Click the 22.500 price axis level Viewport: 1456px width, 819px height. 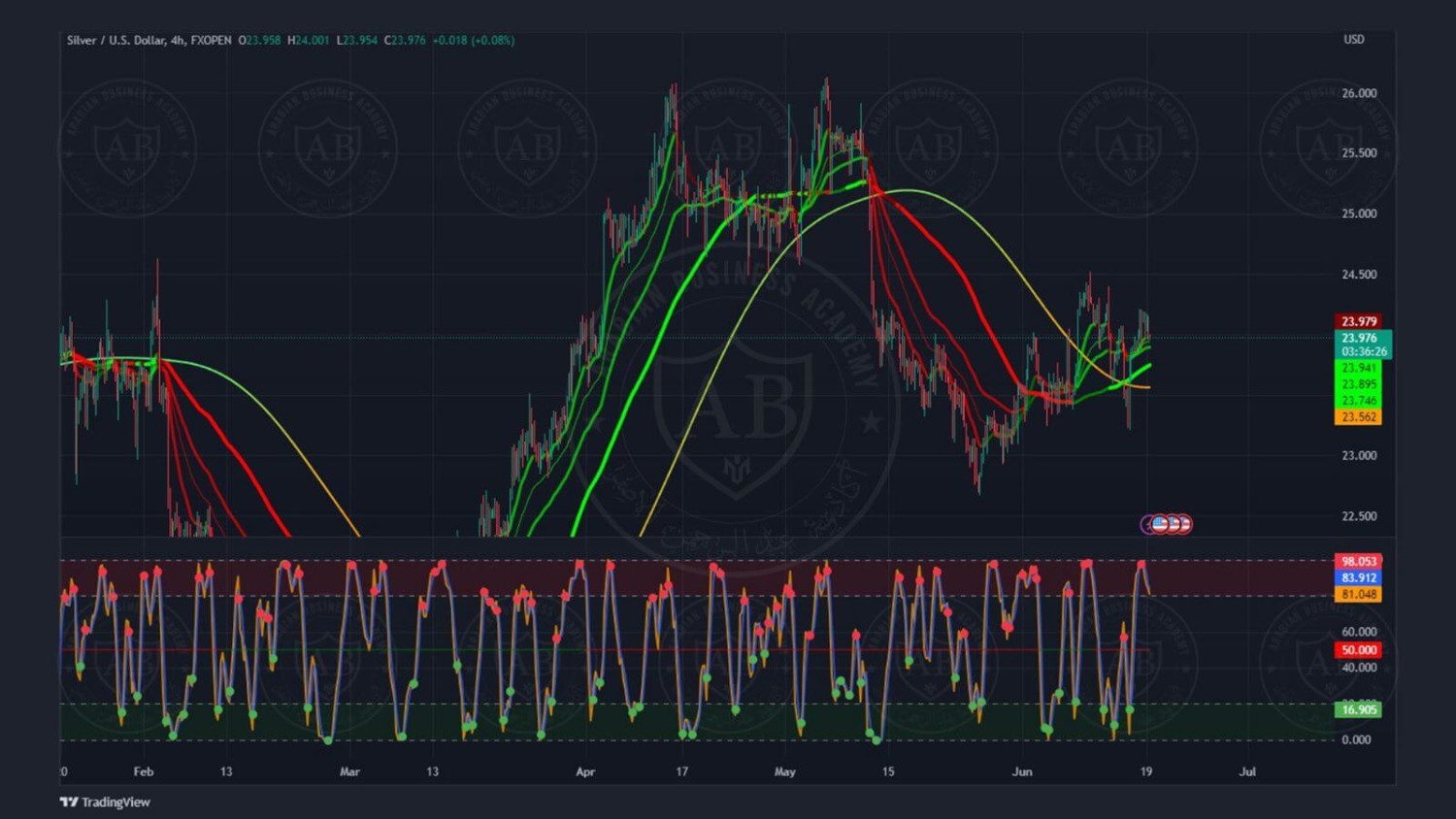tap(1359, 516)
